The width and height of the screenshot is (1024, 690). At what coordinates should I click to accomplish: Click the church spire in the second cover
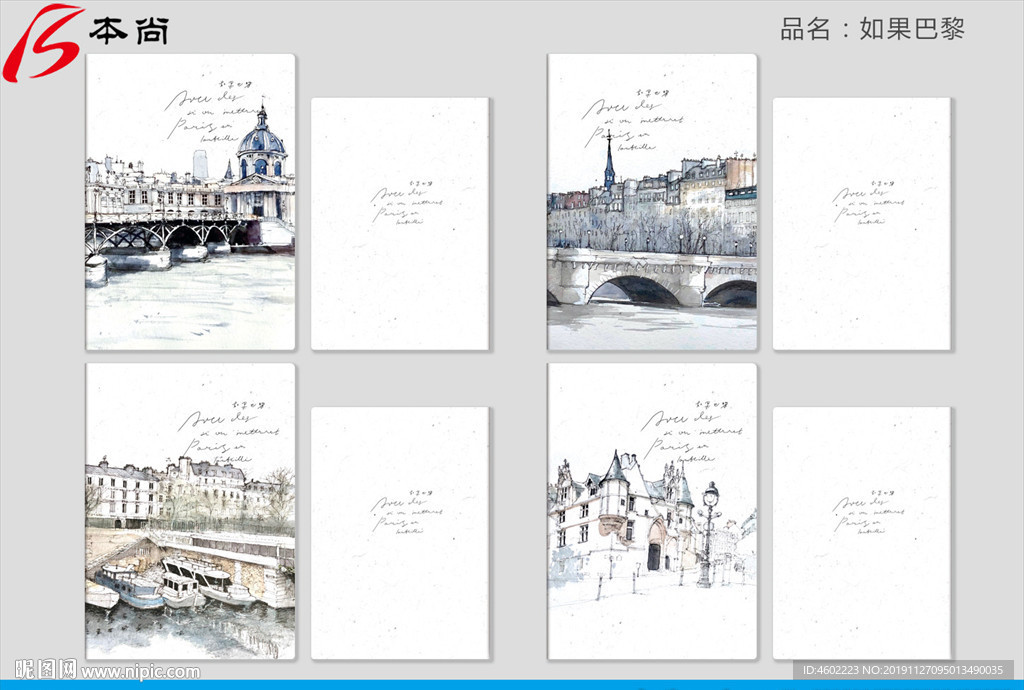608,160
